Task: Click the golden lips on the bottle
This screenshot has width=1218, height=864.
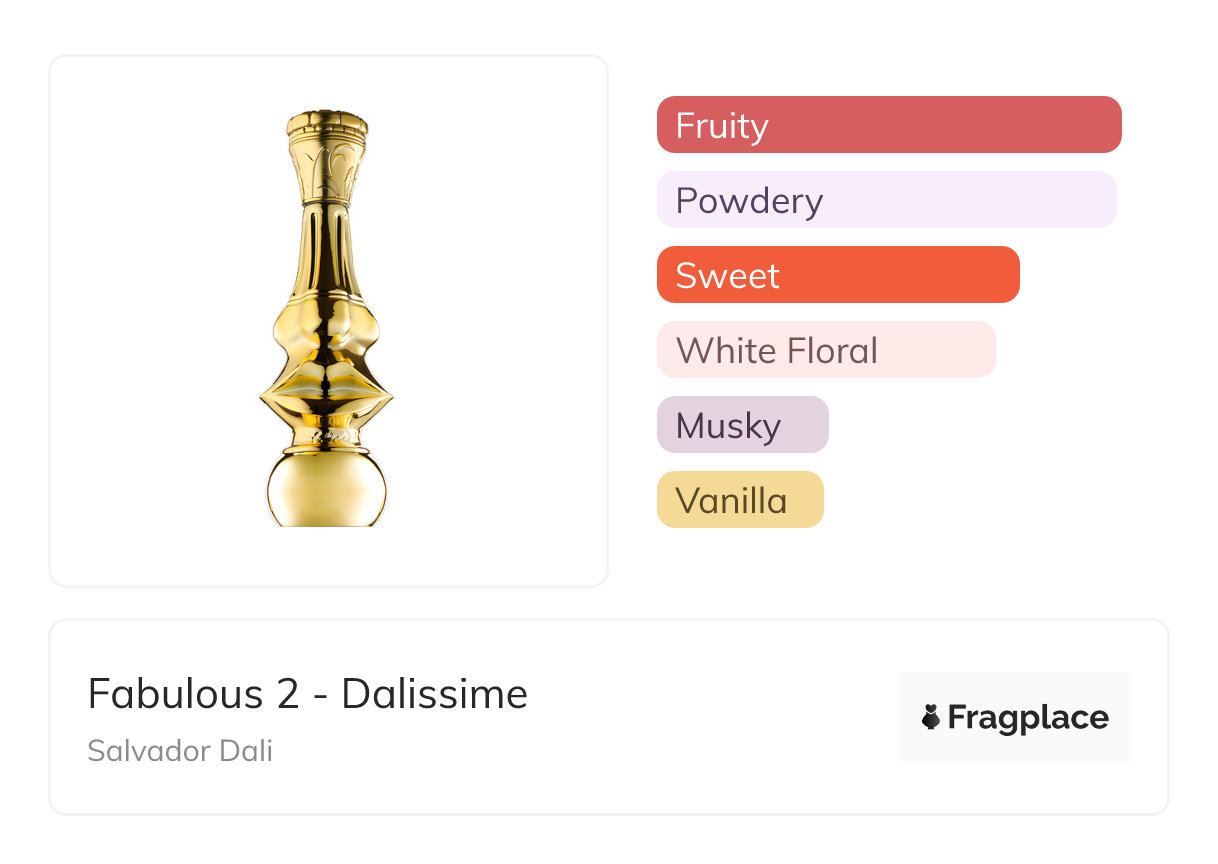Action: coord(327,392)
